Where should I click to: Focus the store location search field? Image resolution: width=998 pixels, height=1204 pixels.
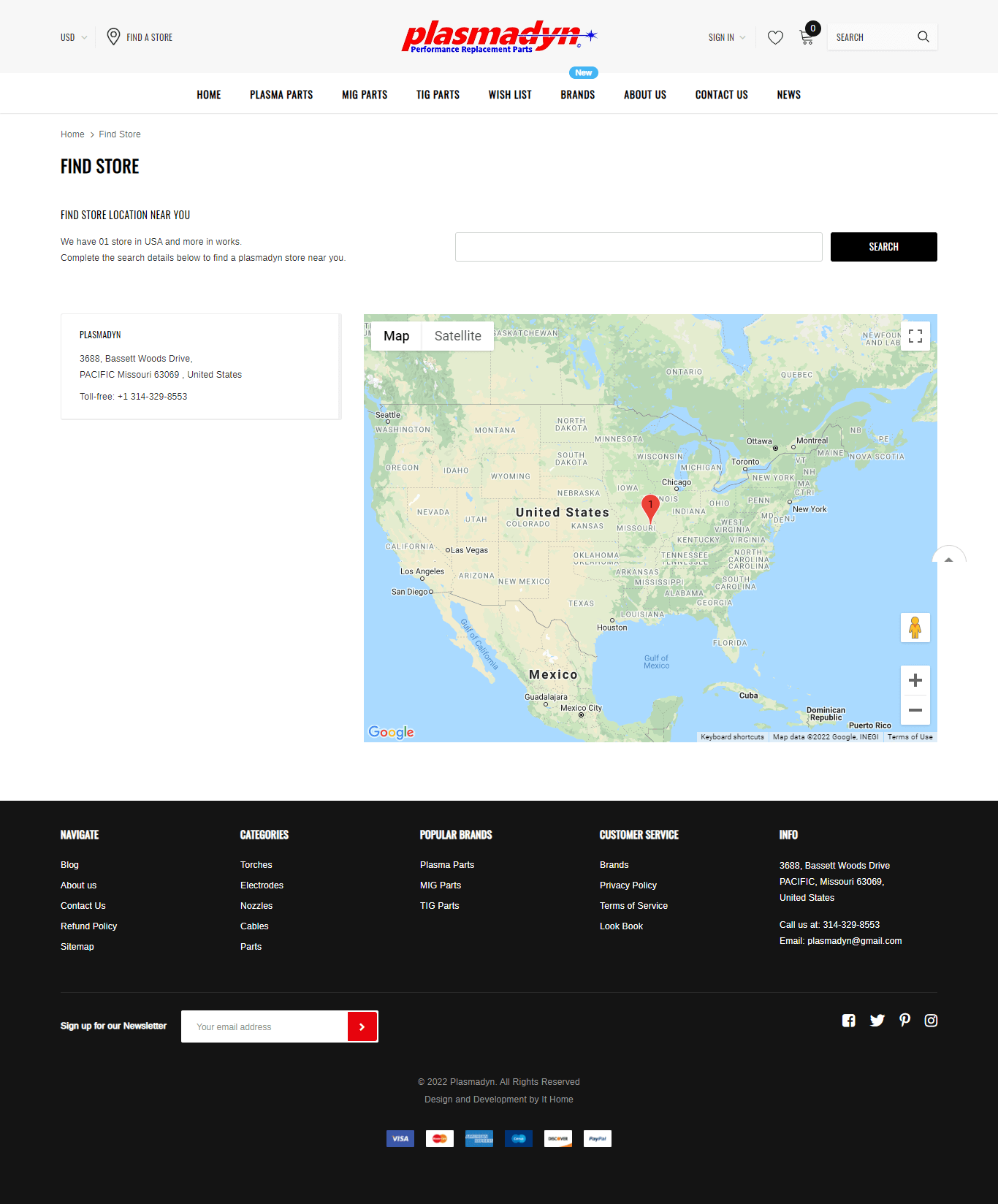point(639,247)
